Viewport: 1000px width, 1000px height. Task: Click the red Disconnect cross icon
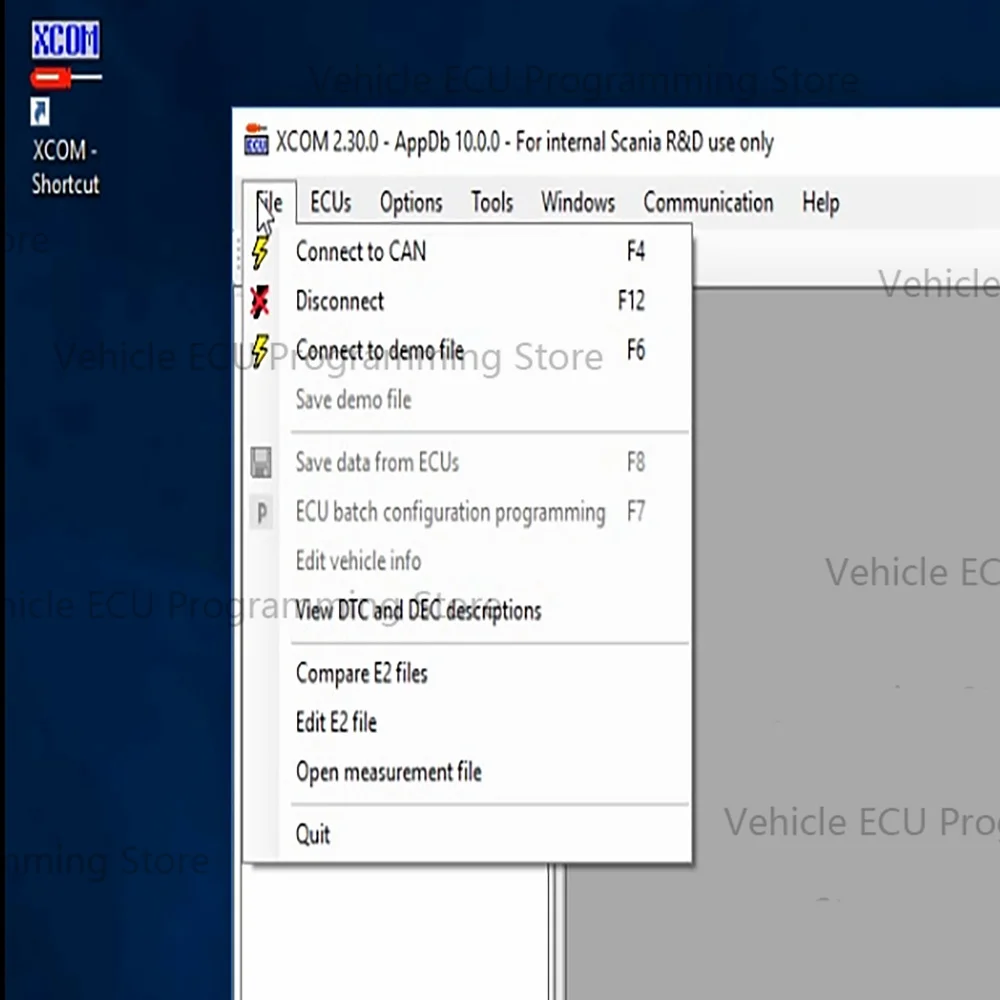[260, 301]
